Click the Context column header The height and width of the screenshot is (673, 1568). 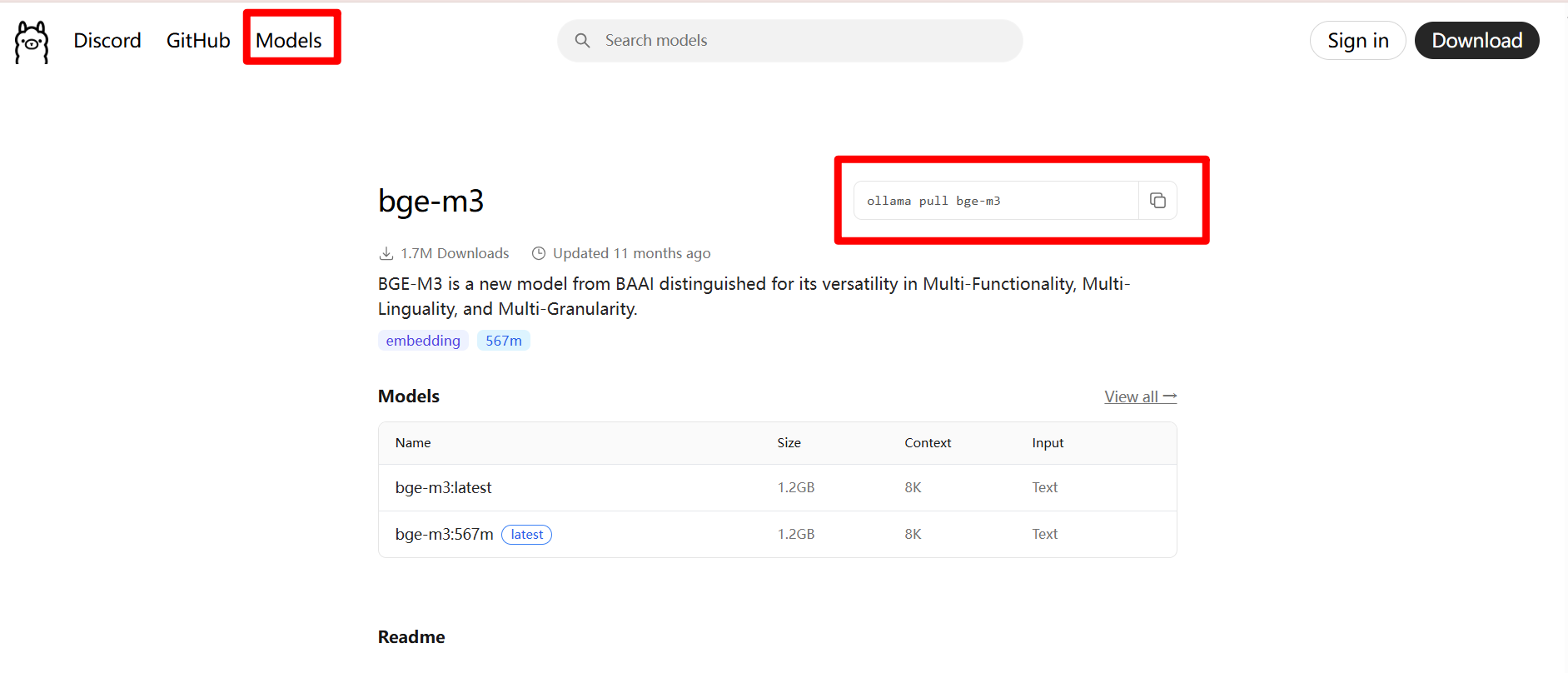pyautogui.click(x=928, y=443)
